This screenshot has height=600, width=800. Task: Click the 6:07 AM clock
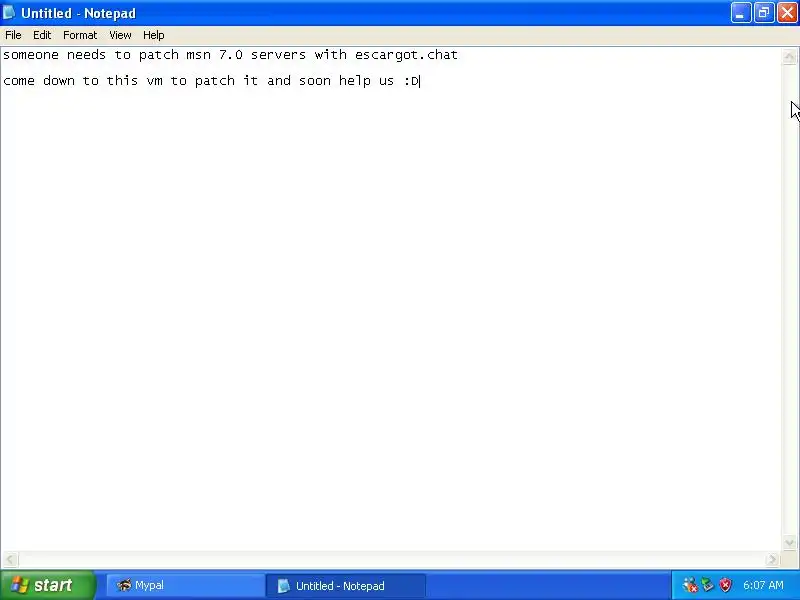pos(763,585)
